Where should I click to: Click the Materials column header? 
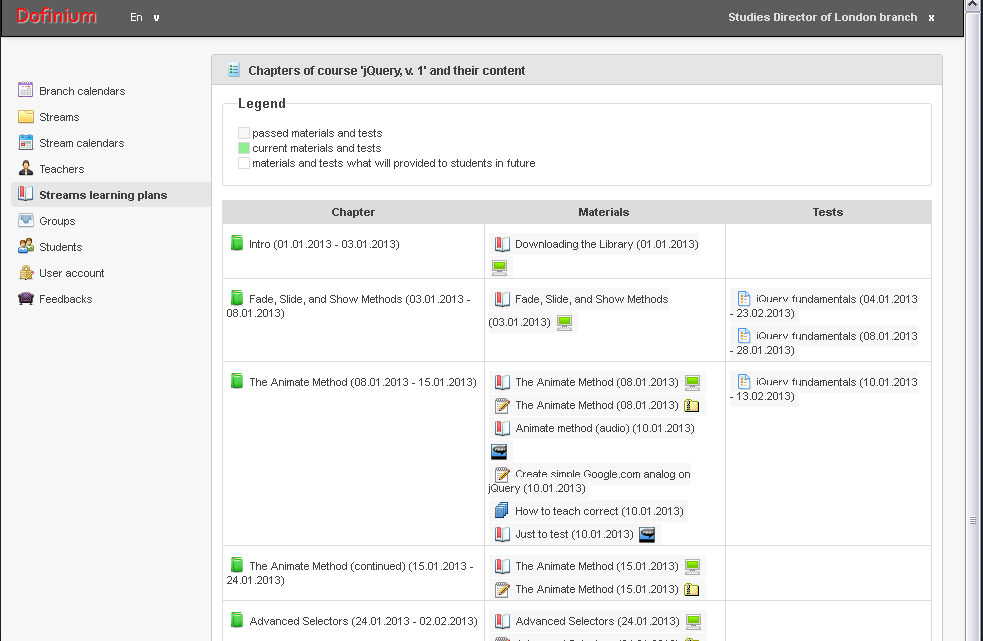pos(604,212)
